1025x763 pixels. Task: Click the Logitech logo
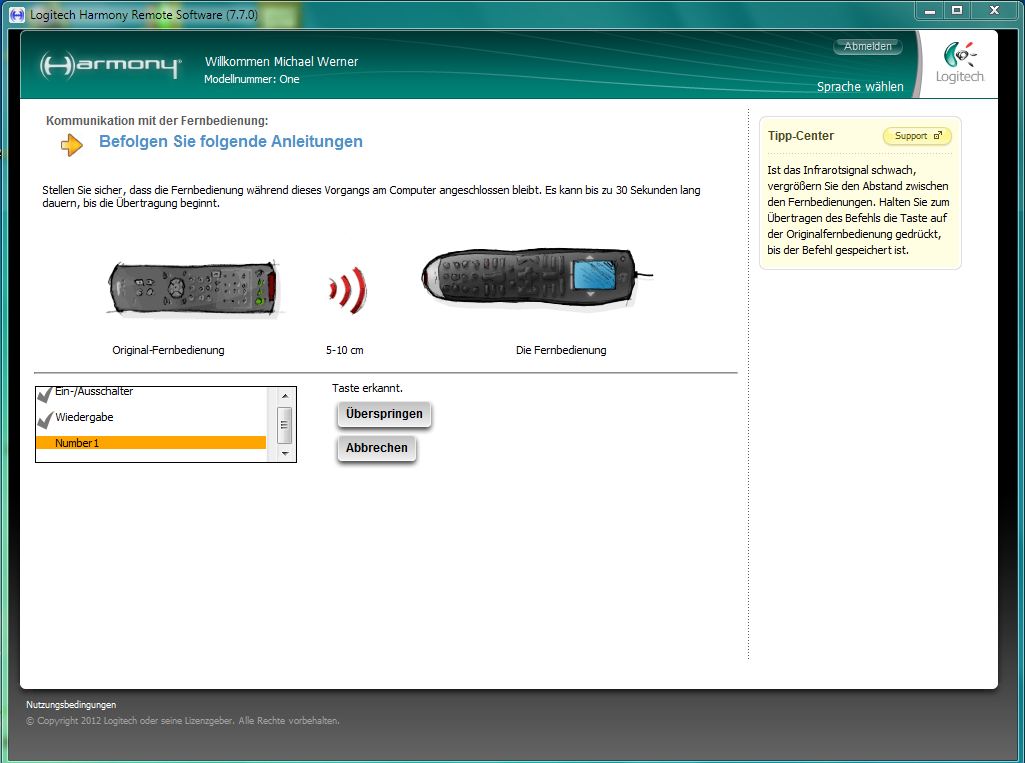(x=959, y=63)
